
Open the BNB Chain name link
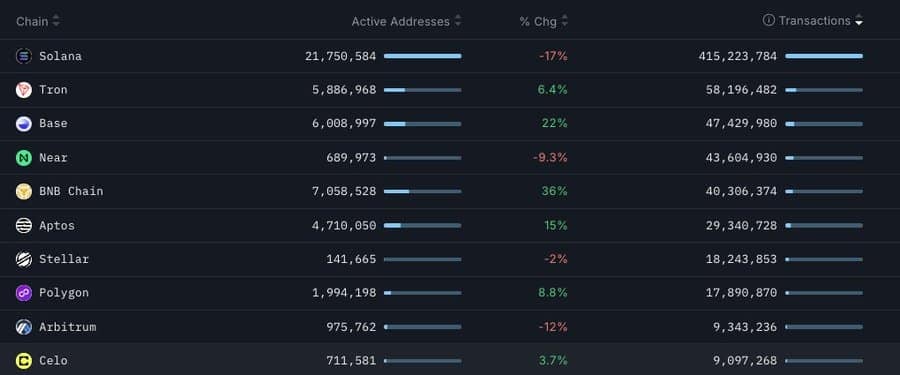[x=71, y=191]
